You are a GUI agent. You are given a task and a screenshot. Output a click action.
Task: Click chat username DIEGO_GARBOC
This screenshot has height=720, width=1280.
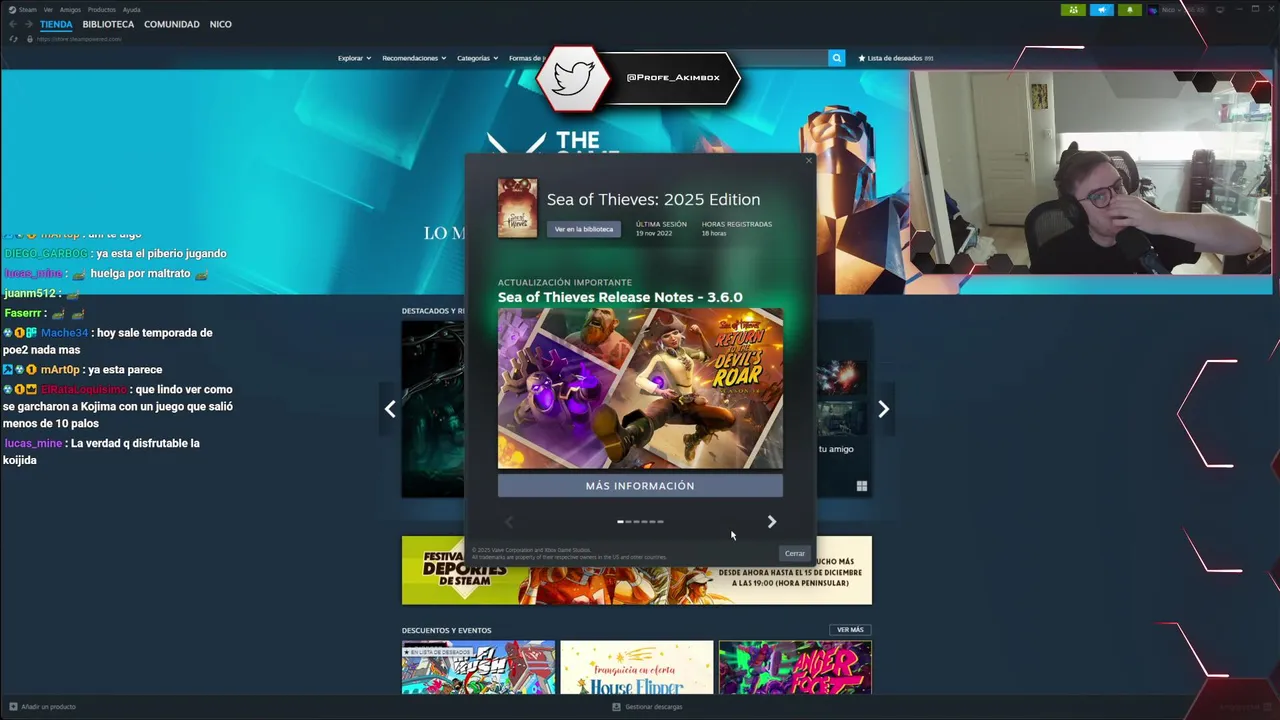[46, 254]
